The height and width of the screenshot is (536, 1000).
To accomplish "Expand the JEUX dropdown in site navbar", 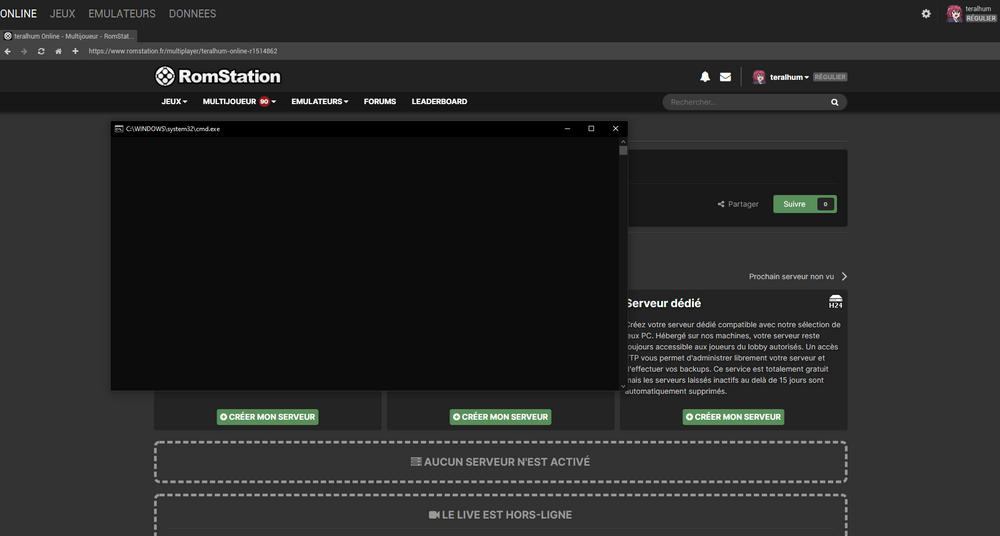I will click(x=174, y=102).
